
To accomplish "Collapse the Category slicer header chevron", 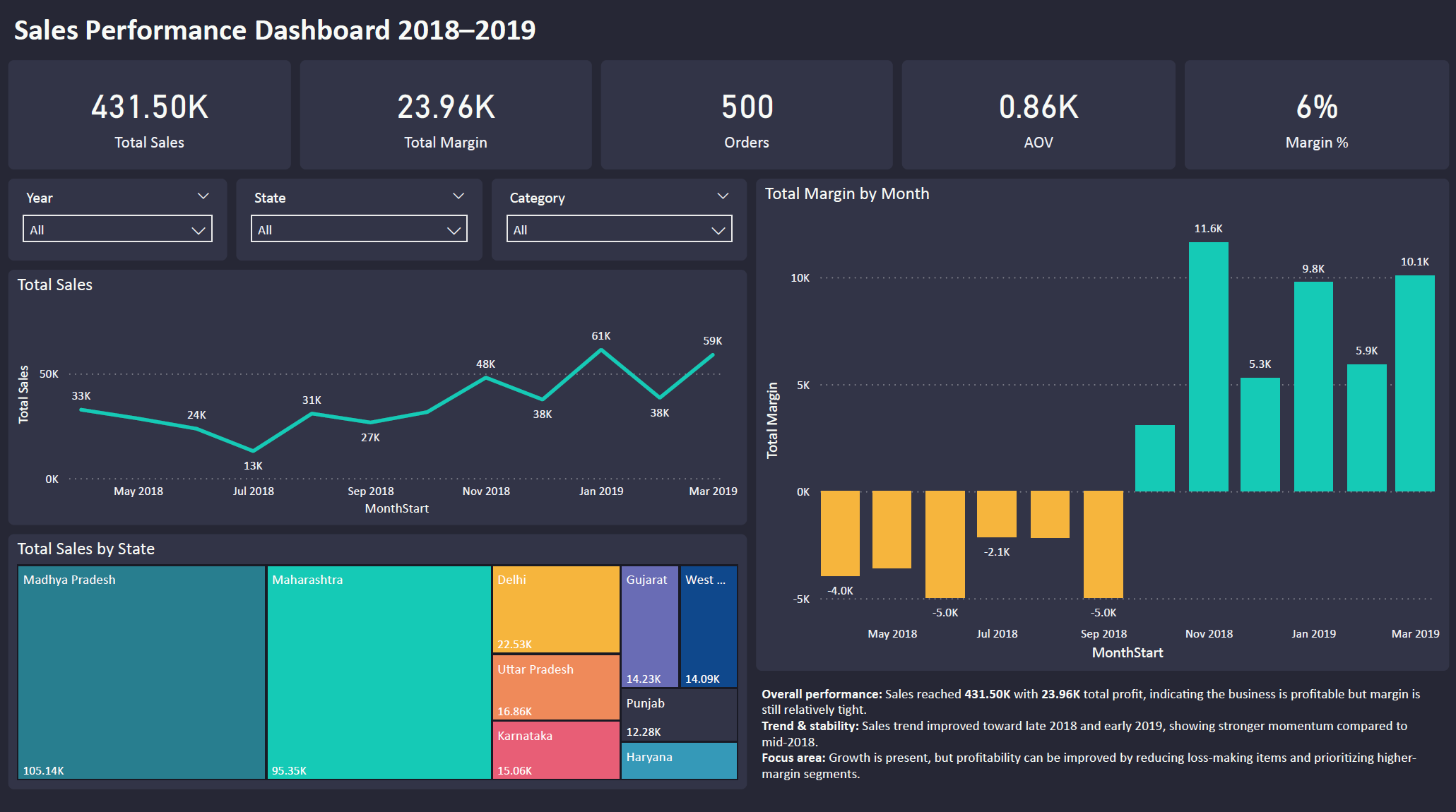I will [x=723, y=196].
